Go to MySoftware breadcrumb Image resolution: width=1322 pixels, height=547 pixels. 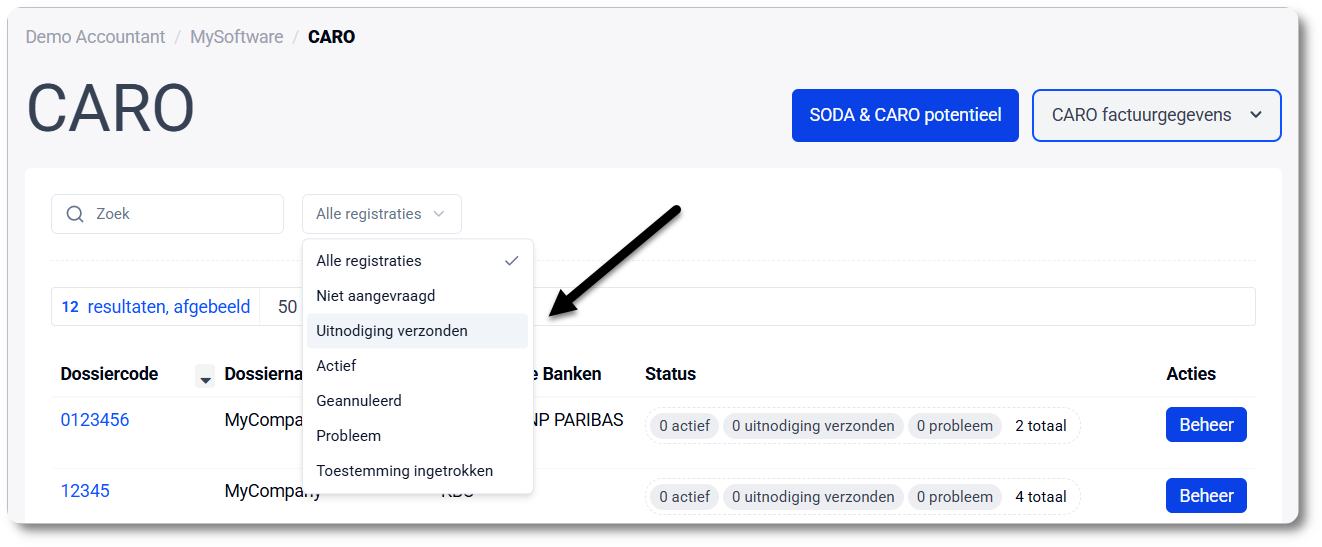(x=237, y=37)
